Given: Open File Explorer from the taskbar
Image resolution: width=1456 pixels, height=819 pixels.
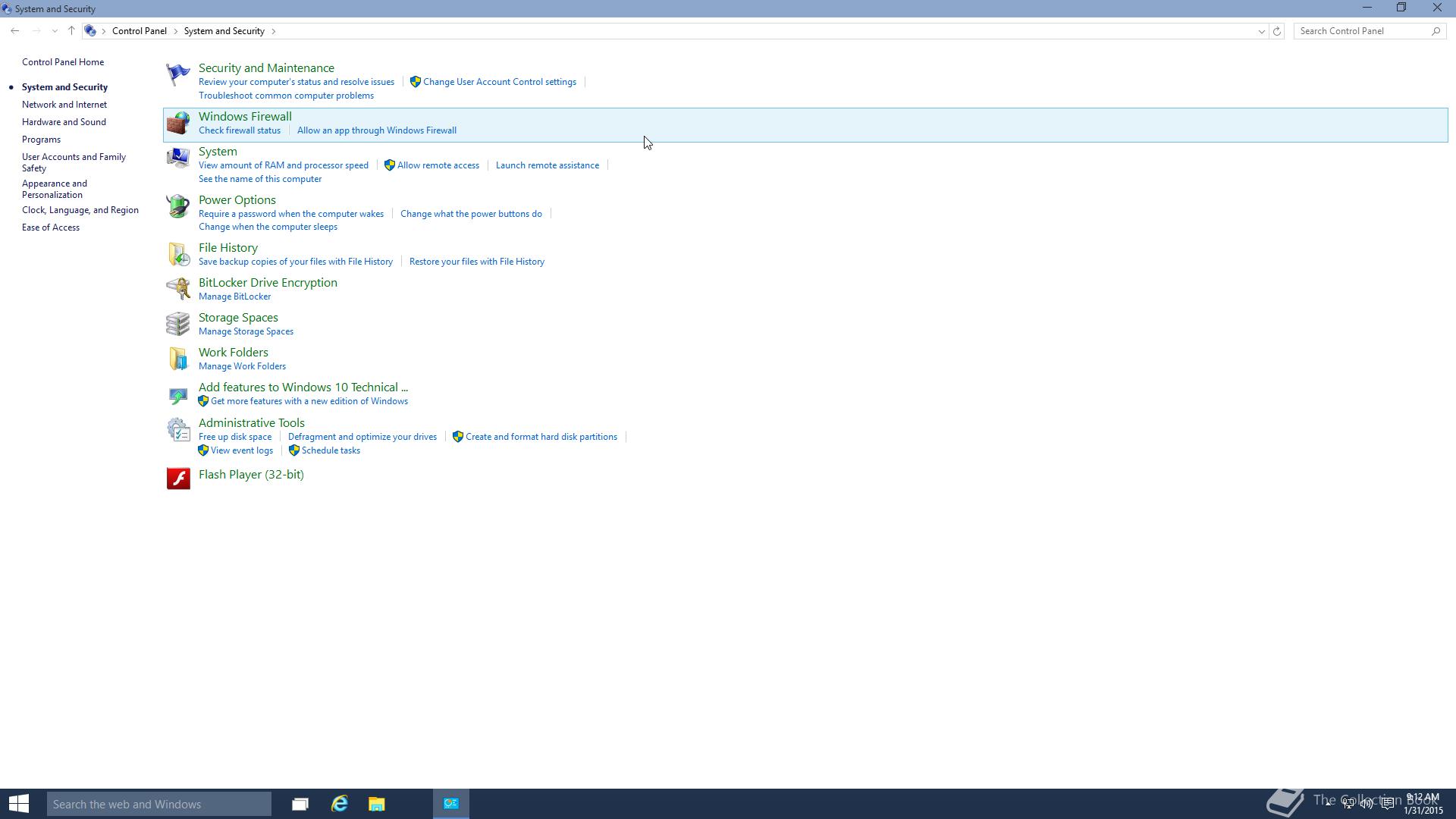Looking at the screenshot, I should click(377, 804).
